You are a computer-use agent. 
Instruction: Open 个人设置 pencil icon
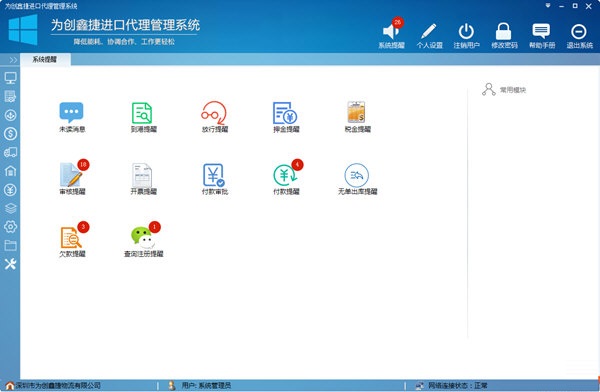[x=429, y=31]
